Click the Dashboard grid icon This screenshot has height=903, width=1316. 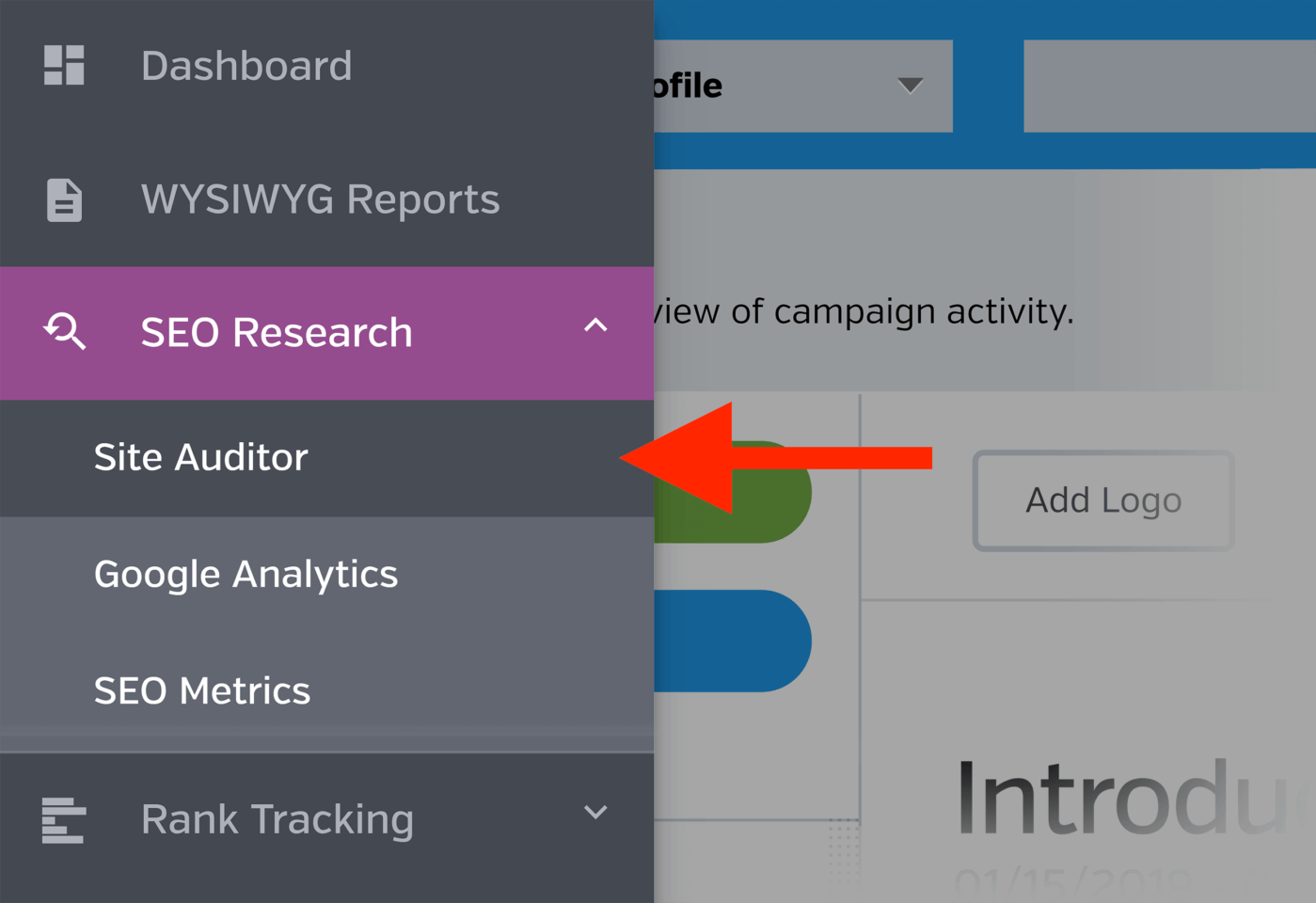coord(64,65)
